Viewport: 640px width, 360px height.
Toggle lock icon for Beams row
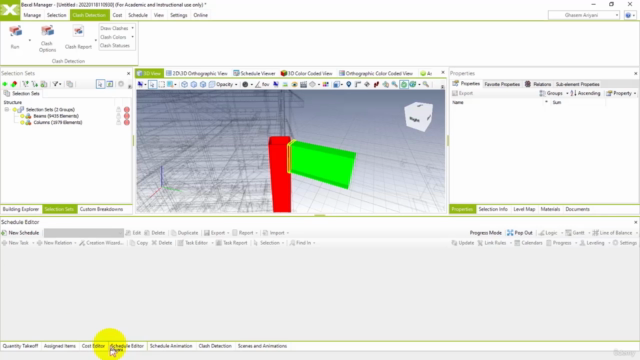(x=118, y=116)
